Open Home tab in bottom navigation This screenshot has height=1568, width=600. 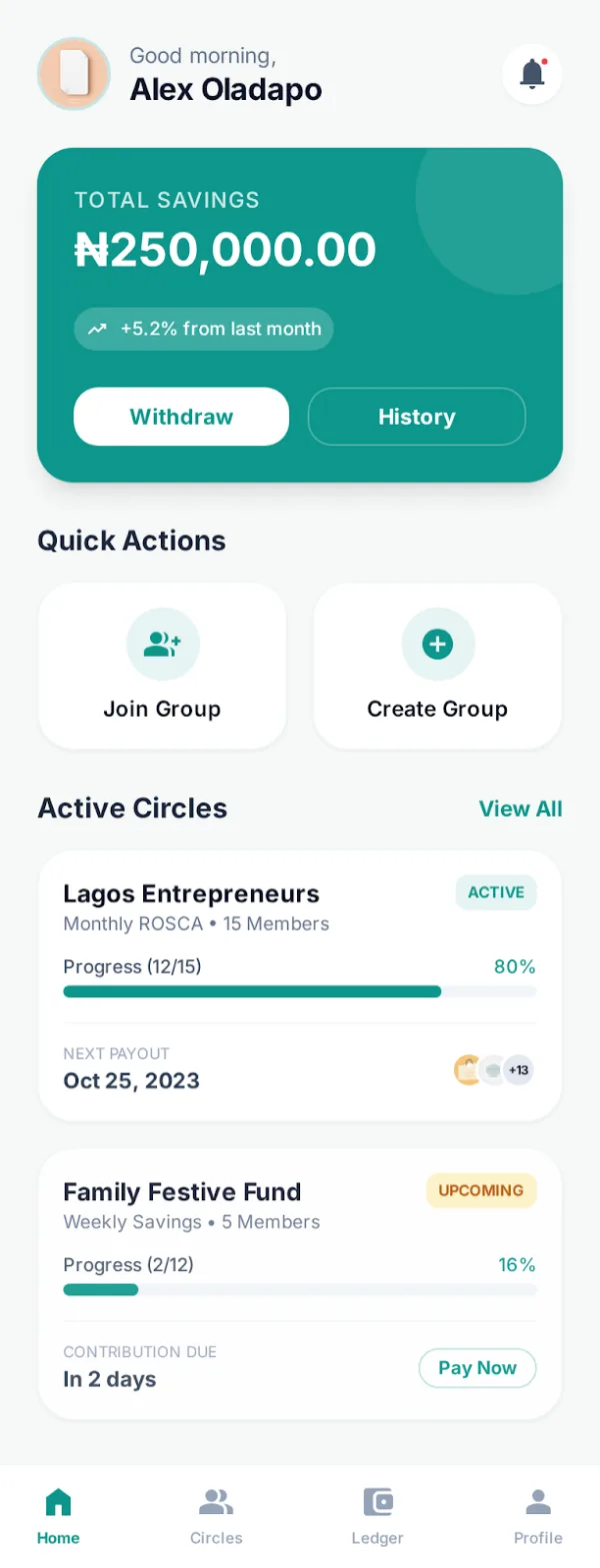pyautogui.click(x=58, y=1516)
